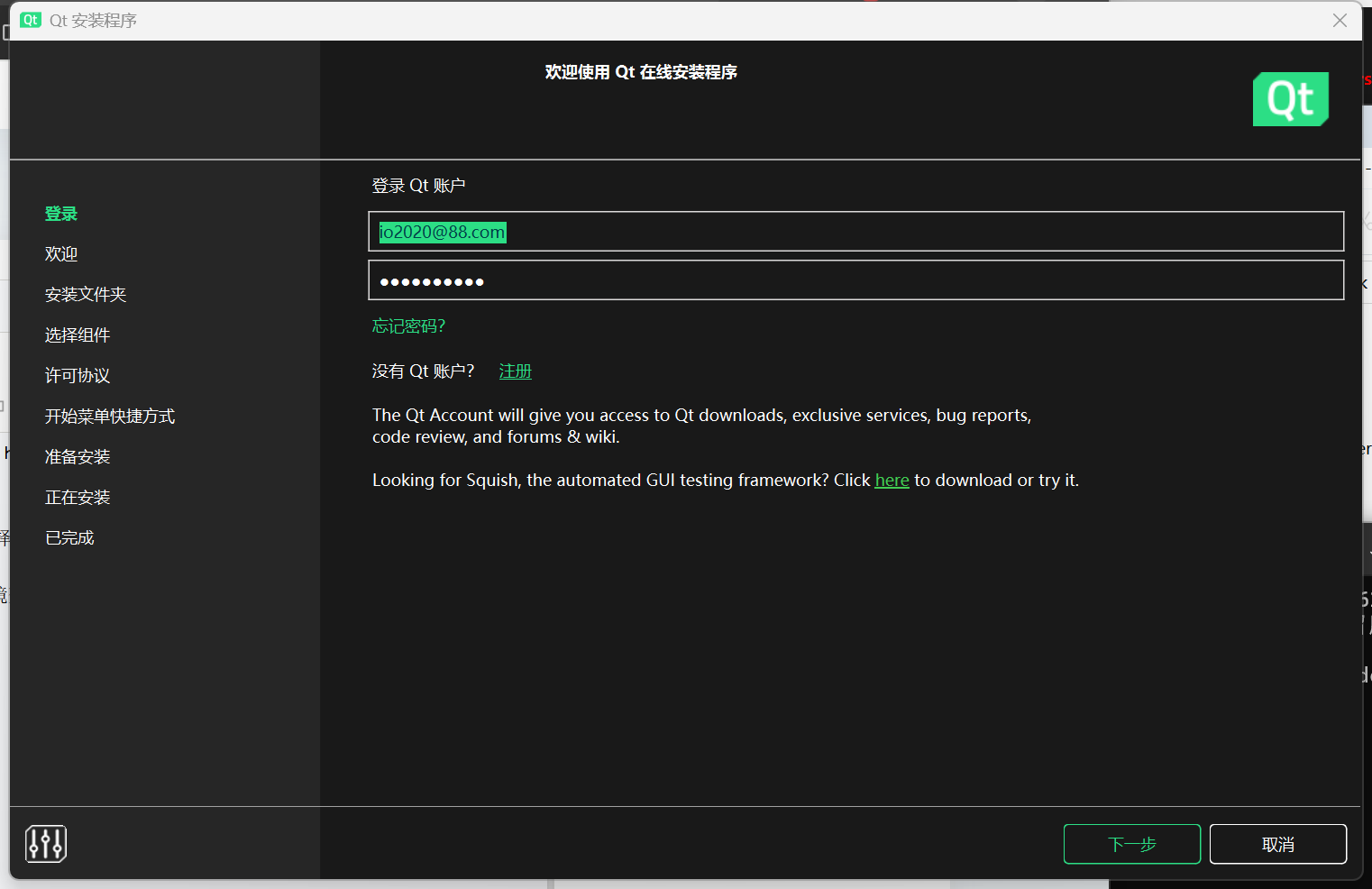Select 欢迎 step in sidebar
The height and width of the screenshot is (889, 1372).
tap(61, 254)
